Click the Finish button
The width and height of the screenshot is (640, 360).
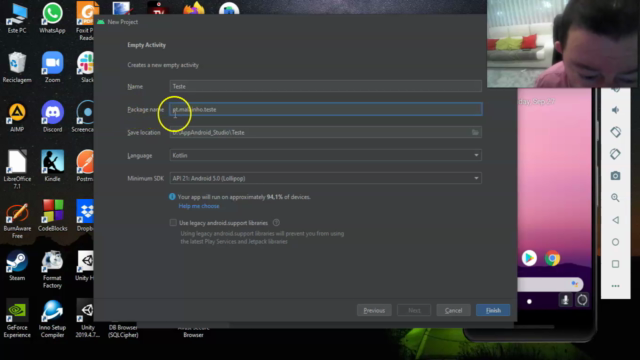tap(493, 311)
